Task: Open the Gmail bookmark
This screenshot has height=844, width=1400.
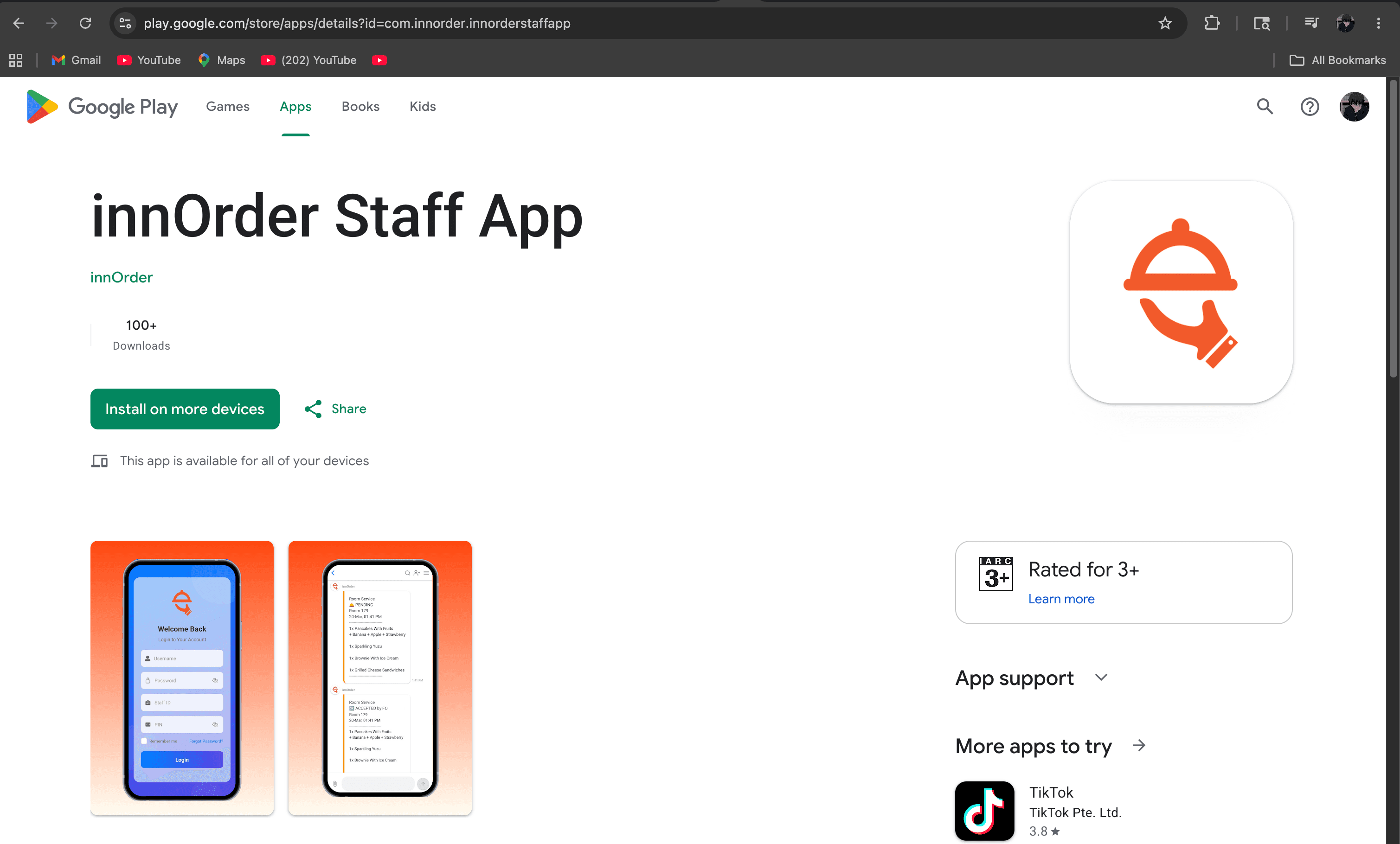Action: click(76, 60)
